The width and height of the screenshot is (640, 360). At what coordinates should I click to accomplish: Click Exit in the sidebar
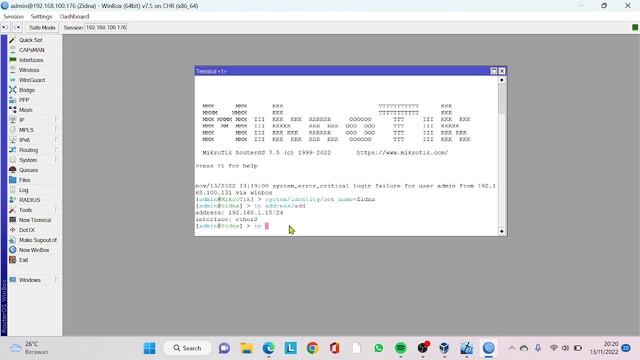coord(23,260)
